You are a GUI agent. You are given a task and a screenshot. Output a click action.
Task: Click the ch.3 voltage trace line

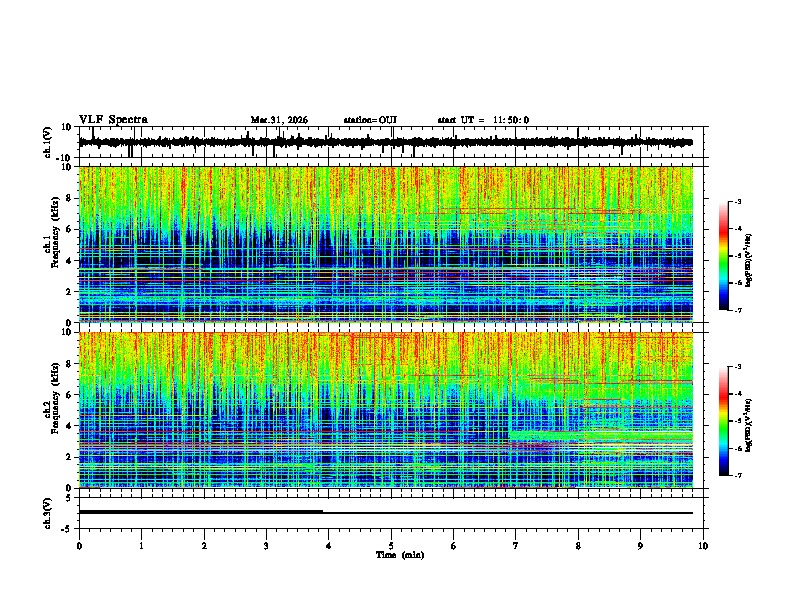click(x=385, y=512)
